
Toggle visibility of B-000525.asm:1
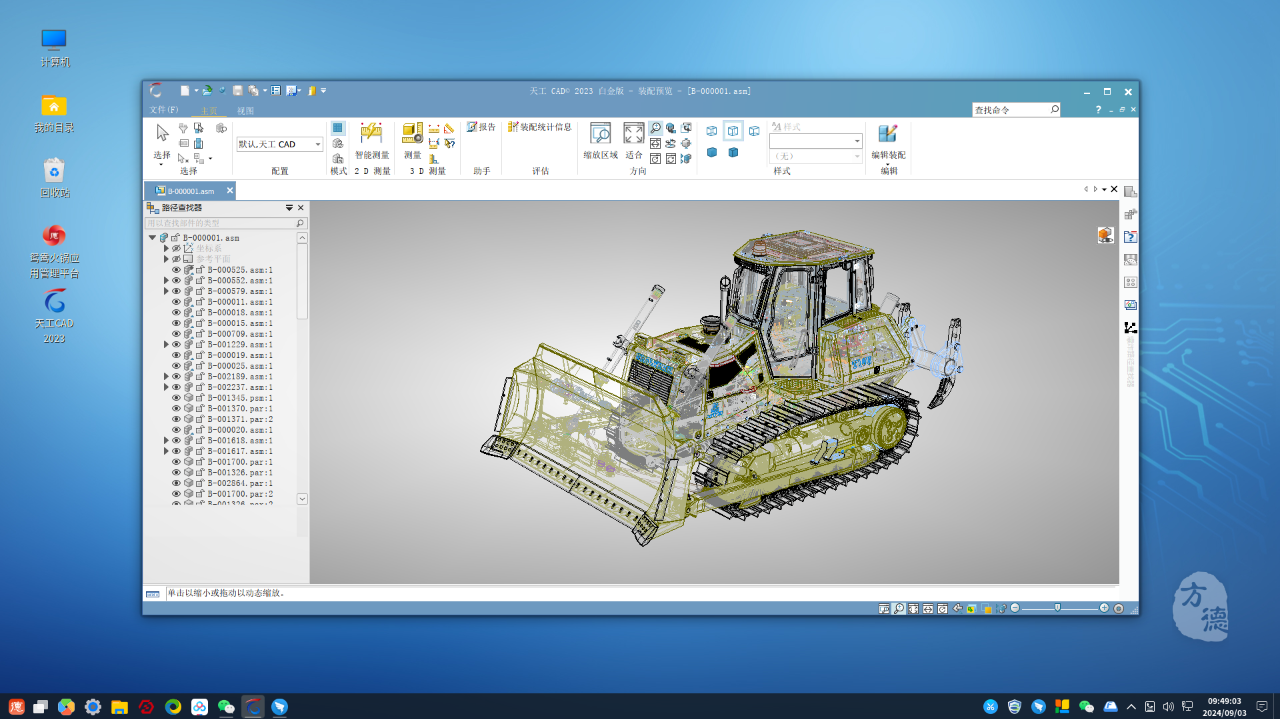(x=176, y=270)
